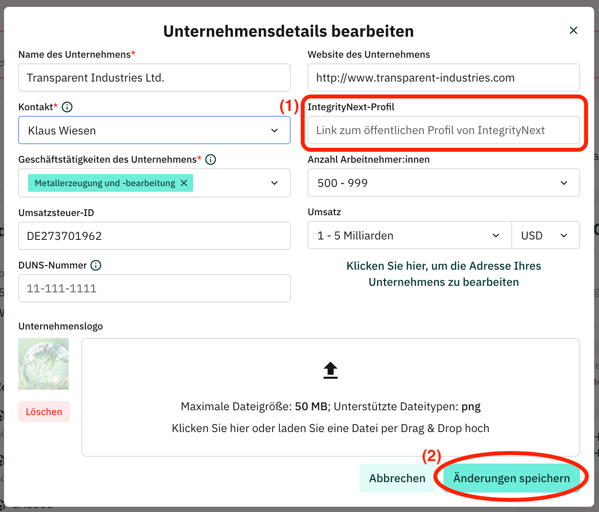Click the IntegrityNext-Profil link field
Screen dimensions: 599x512
[x=444, y=130]
